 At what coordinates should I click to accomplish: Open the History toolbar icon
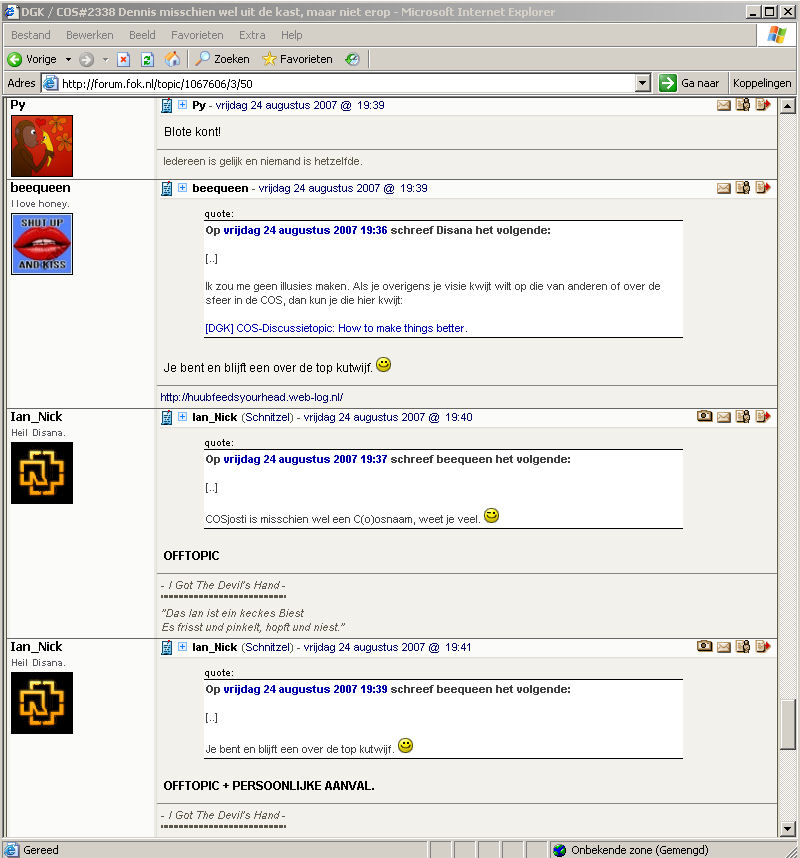(352, 59)
